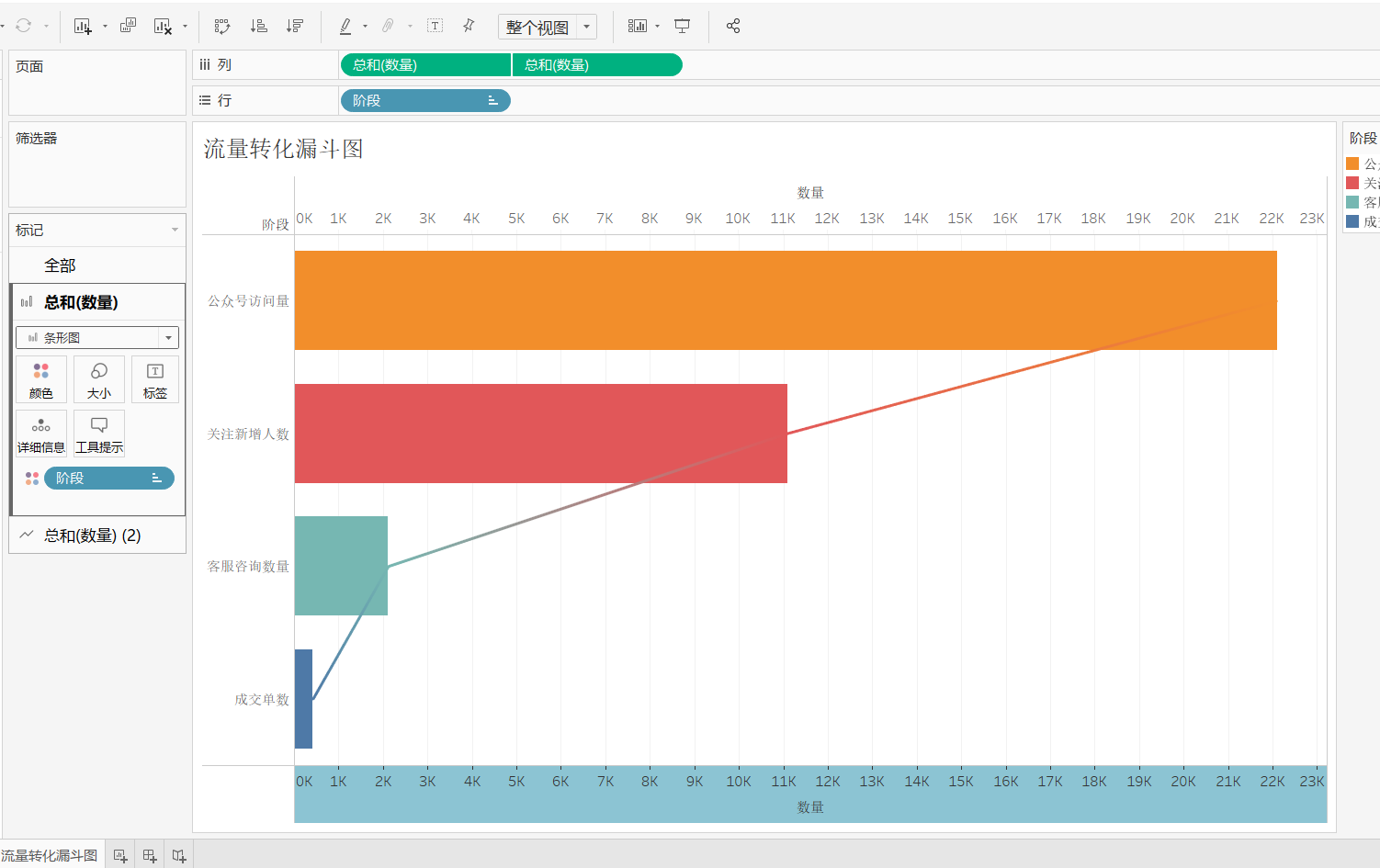This screenshot has height=868, width=1380.
Task: Open the refresh dropdown arrow
Action: (x=45, y=26)
